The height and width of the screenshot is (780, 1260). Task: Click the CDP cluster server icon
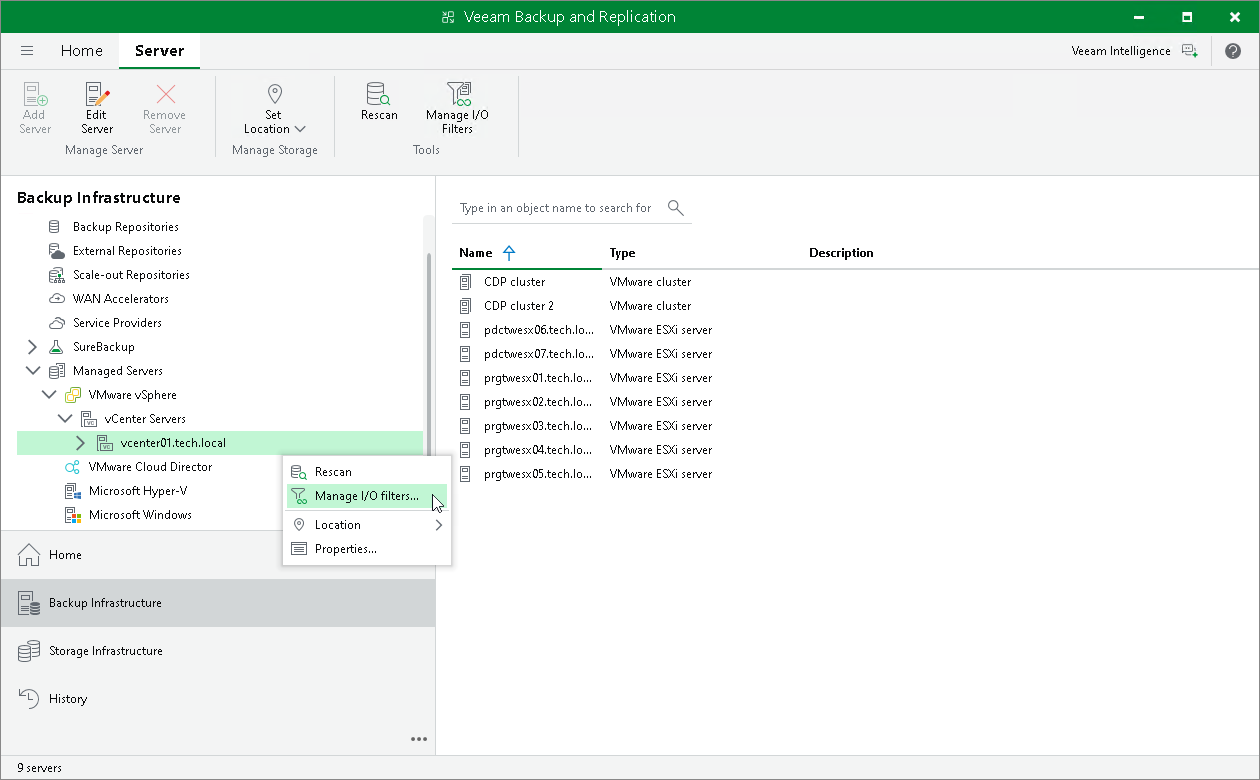(465, 282)
